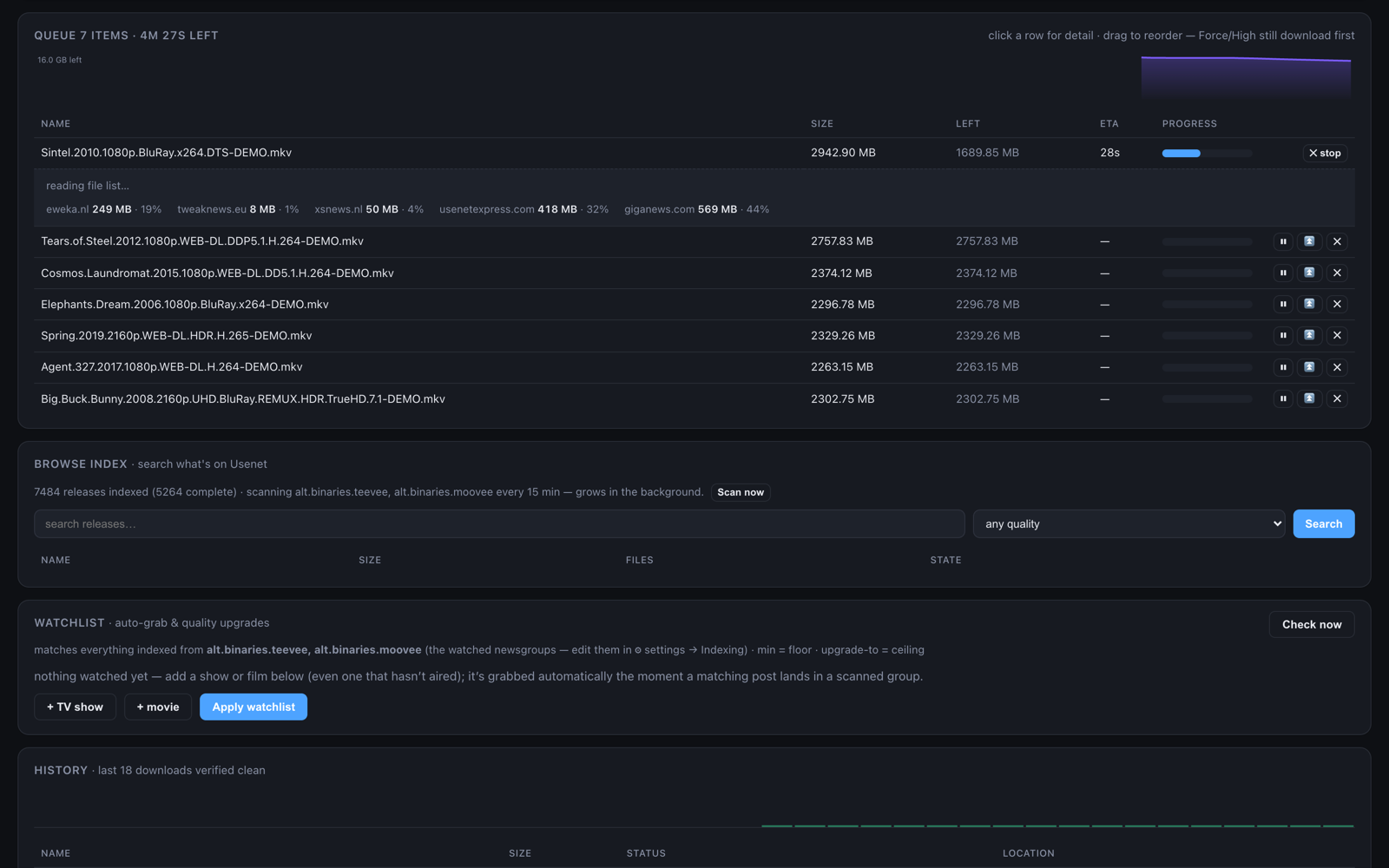The image size is (1389, 868).
Task: Open the Big.Buck.Bunny.2008 row name
Action: pos(243,398)
